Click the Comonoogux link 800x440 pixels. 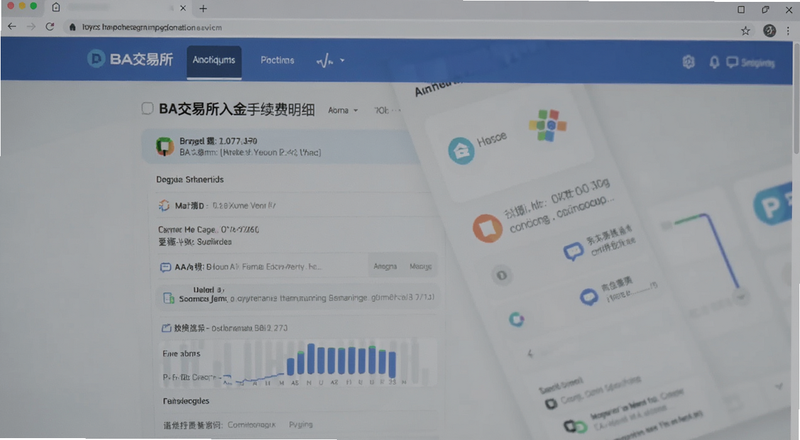252,425
